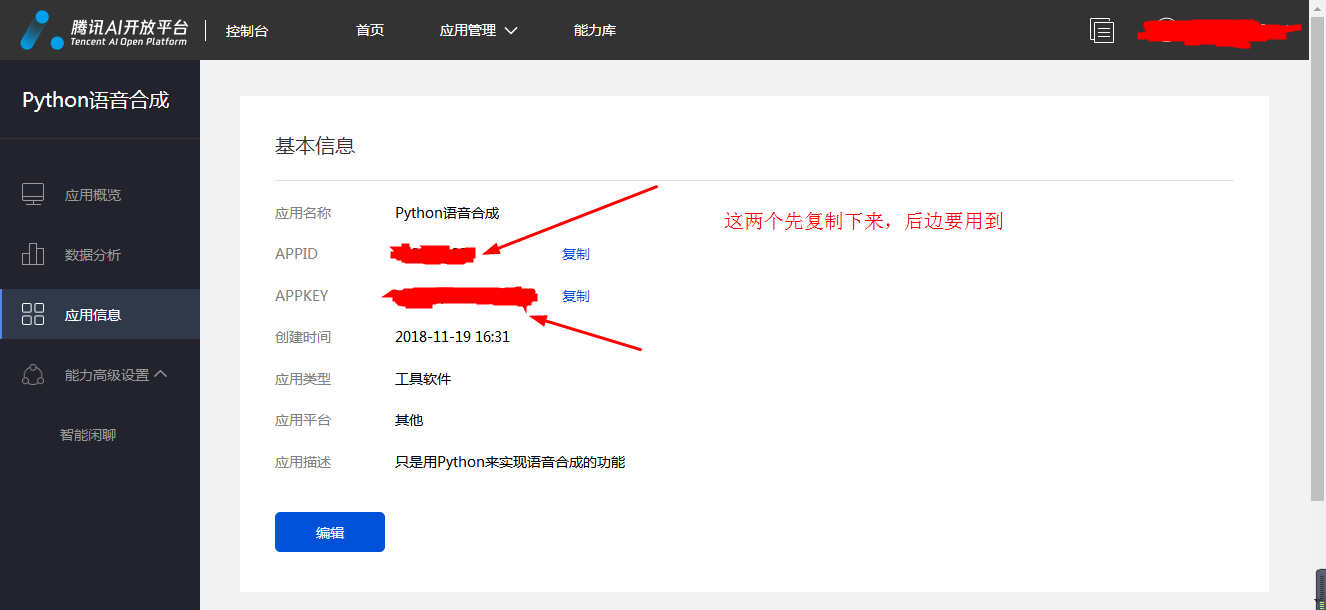The width and height of the screenshot is (1326, 610).
Task: Click the application type value 工具软件
Action: click(x=423, y=379)
